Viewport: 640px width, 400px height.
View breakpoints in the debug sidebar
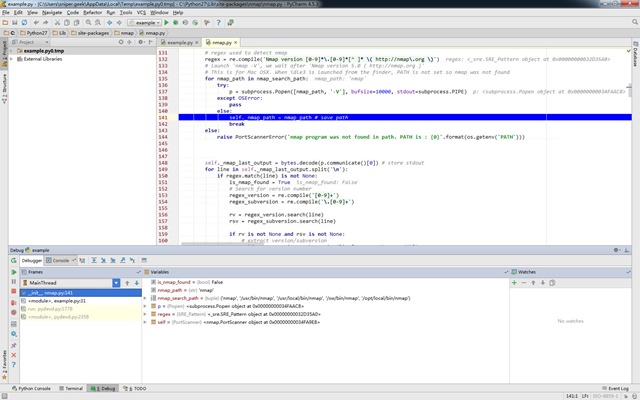(13, 302)
